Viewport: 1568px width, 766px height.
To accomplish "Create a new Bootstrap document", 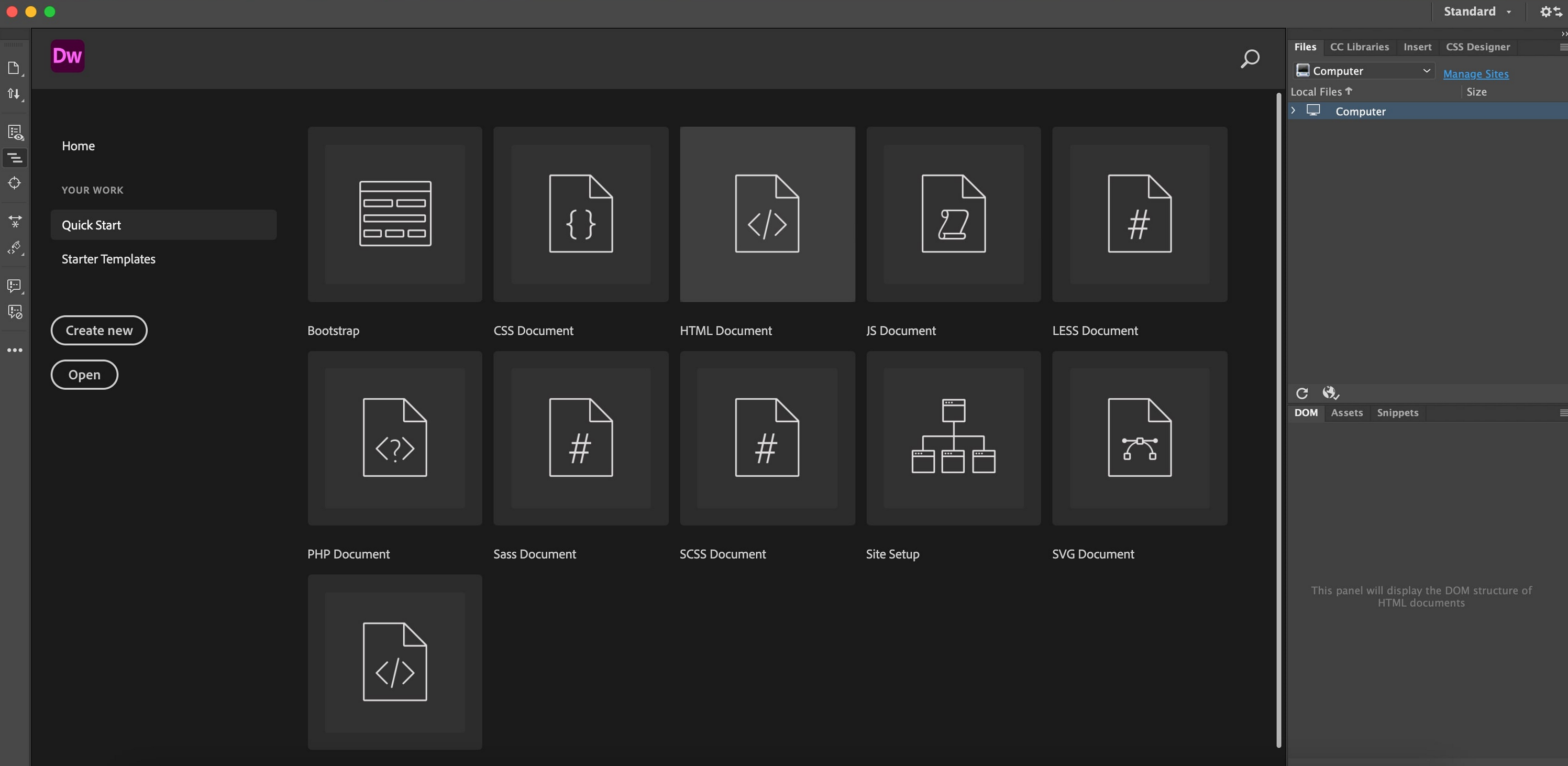I will click(x=395, y=214).
